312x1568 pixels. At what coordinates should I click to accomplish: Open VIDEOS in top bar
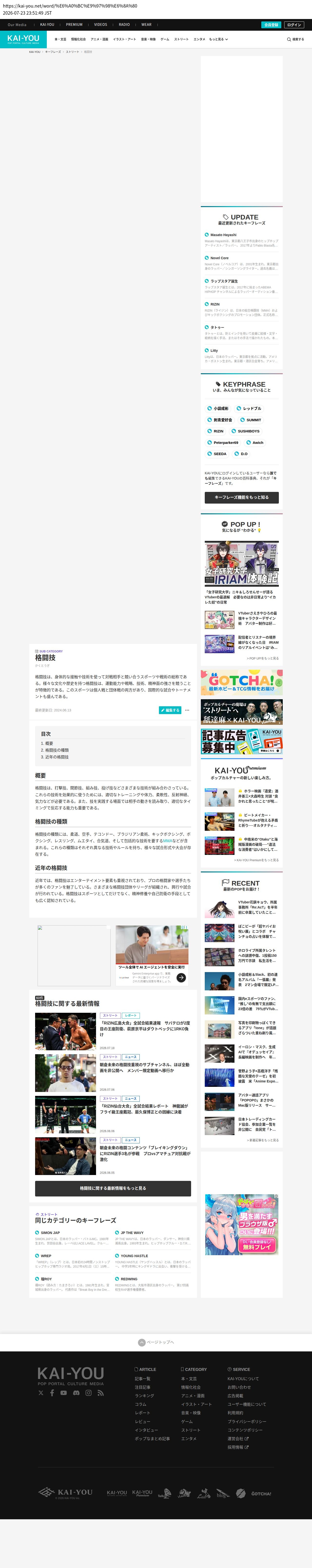point(100,25)
